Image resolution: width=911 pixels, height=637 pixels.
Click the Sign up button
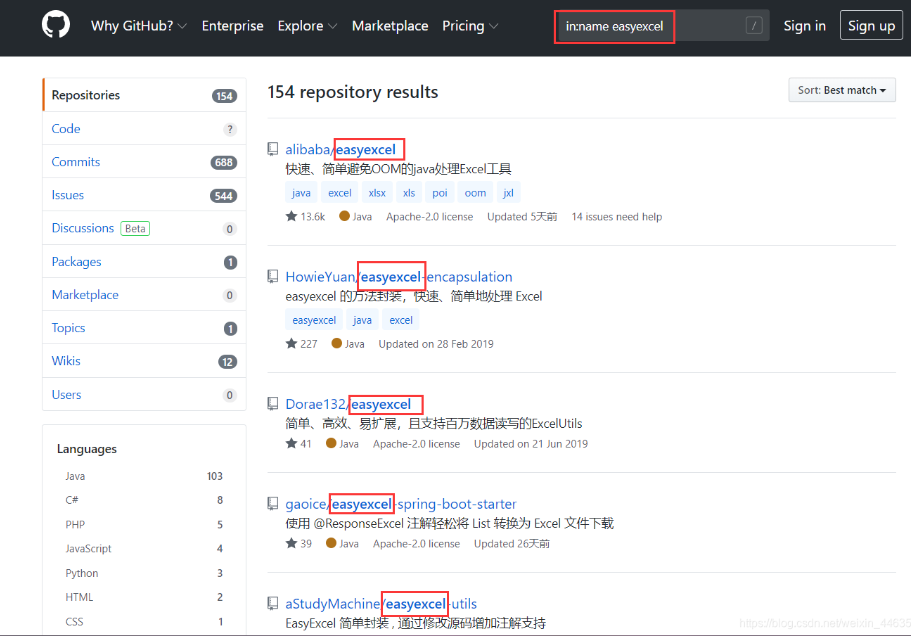[x=871, y=26]
